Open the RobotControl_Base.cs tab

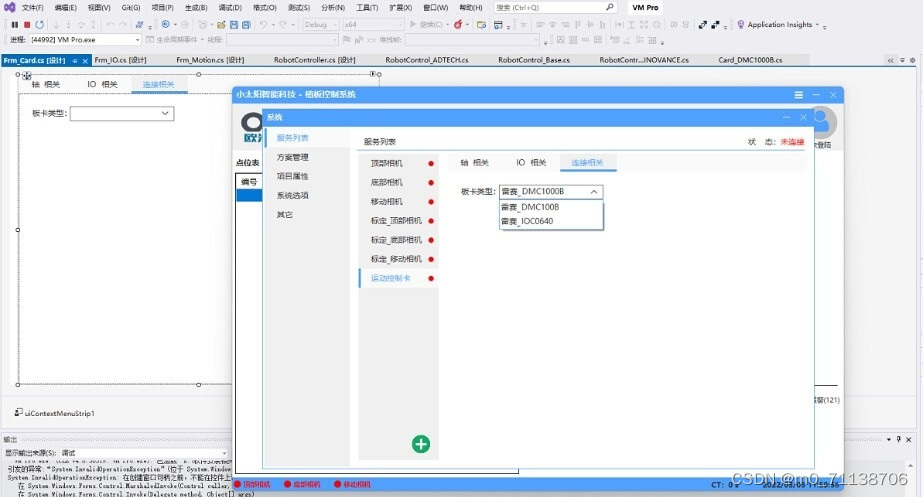[x=534, y=60]
